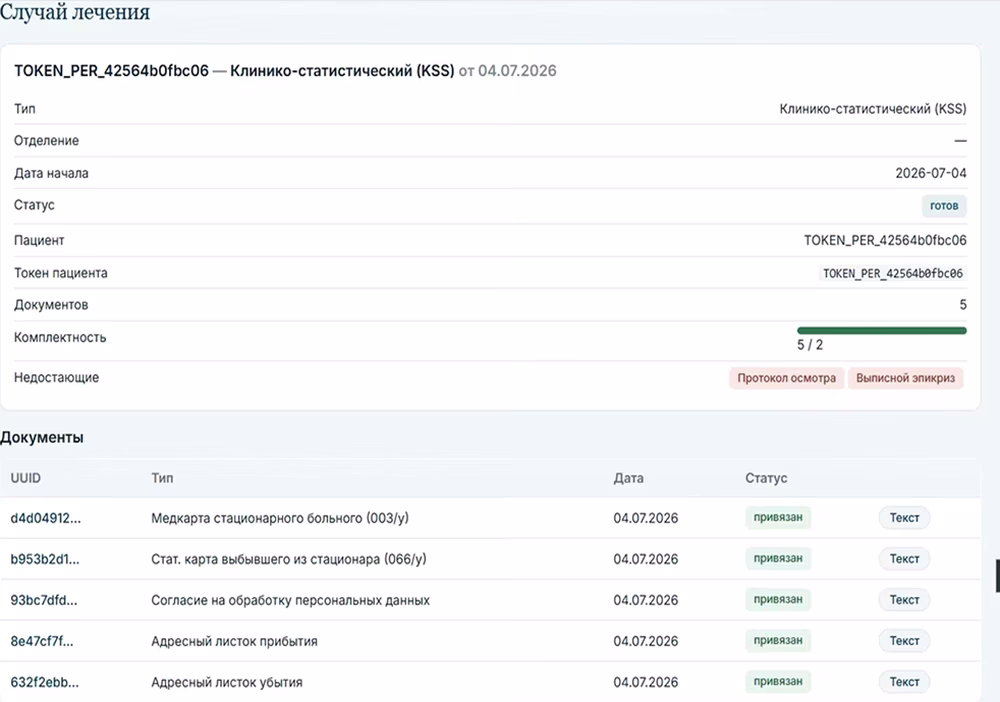
Task: Click text Медкарта стационарного больного (003/у)
Action: coord(280,518)
